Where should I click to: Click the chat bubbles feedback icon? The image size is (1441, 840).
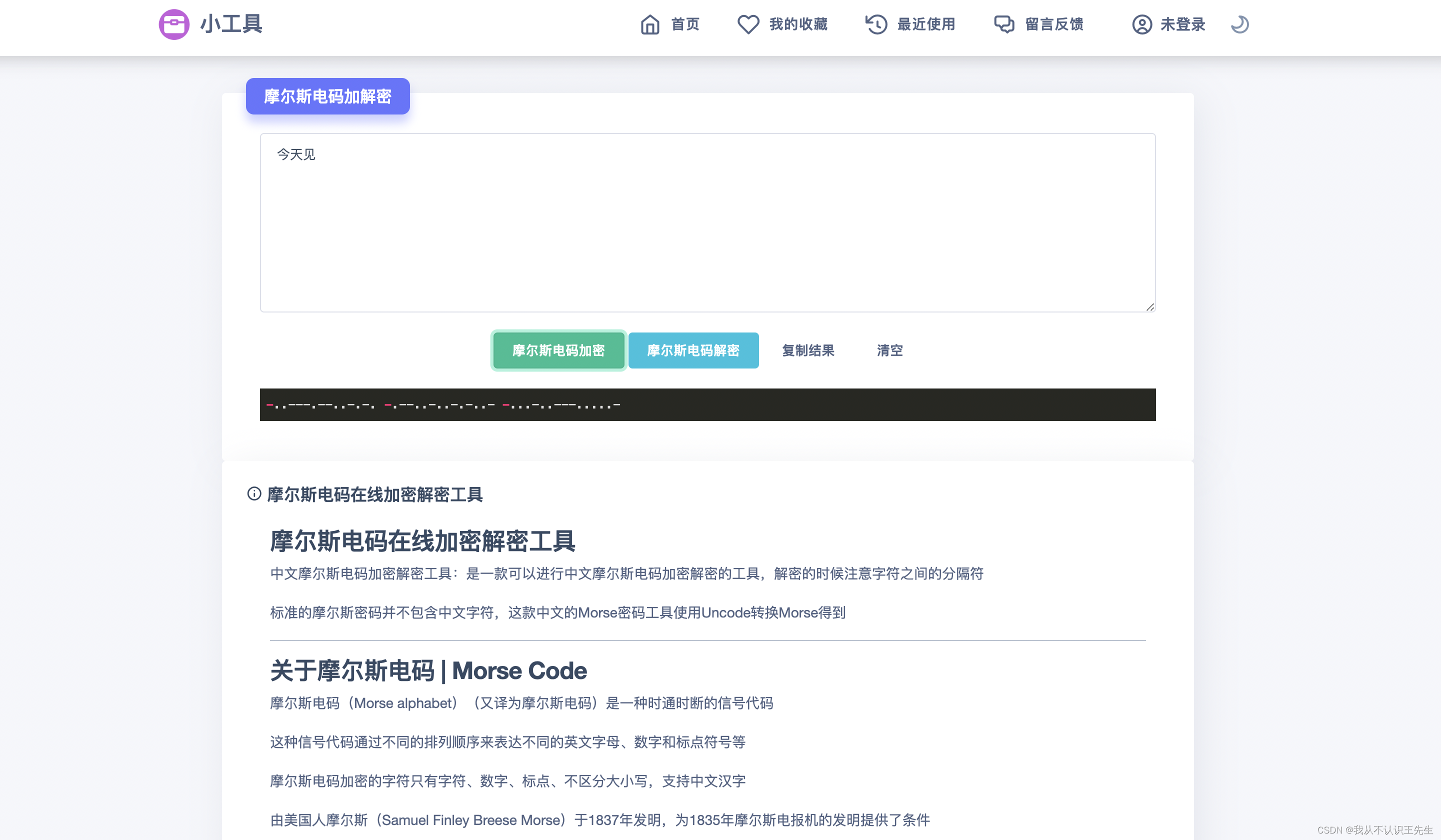point(1004,24)
